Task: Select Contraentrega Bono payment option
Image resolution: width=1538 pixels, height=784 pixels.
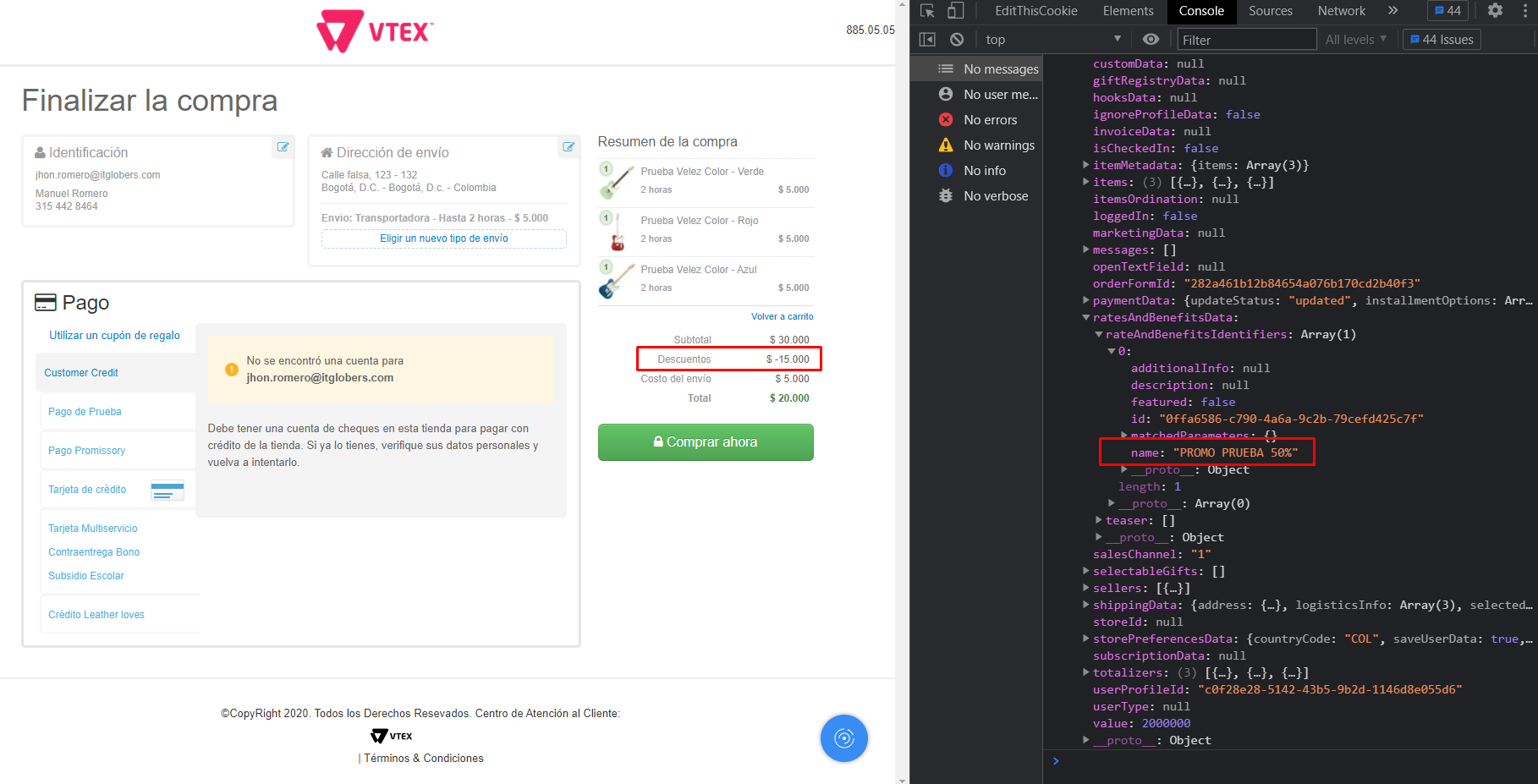Action: (94, 552)
